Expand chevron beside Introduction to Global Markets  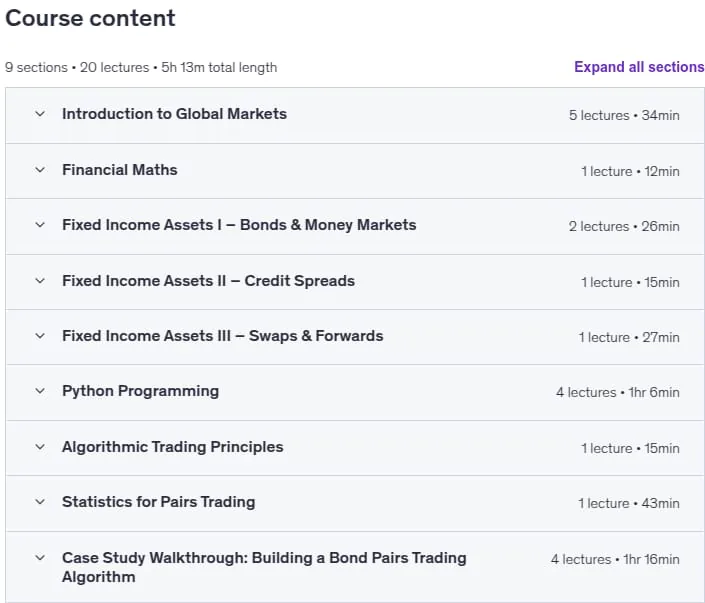[x=40, y=114]
